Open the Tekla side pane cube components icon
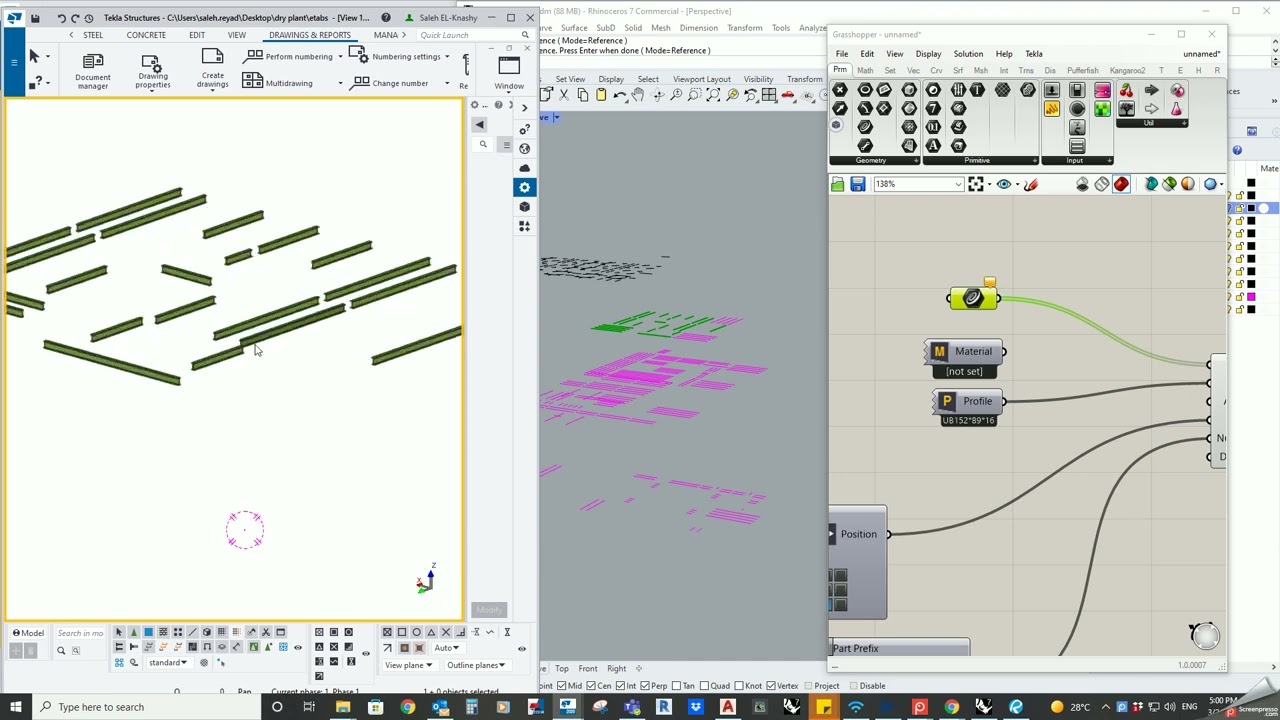Screen dimensions: 1280x720 point(524,207)
